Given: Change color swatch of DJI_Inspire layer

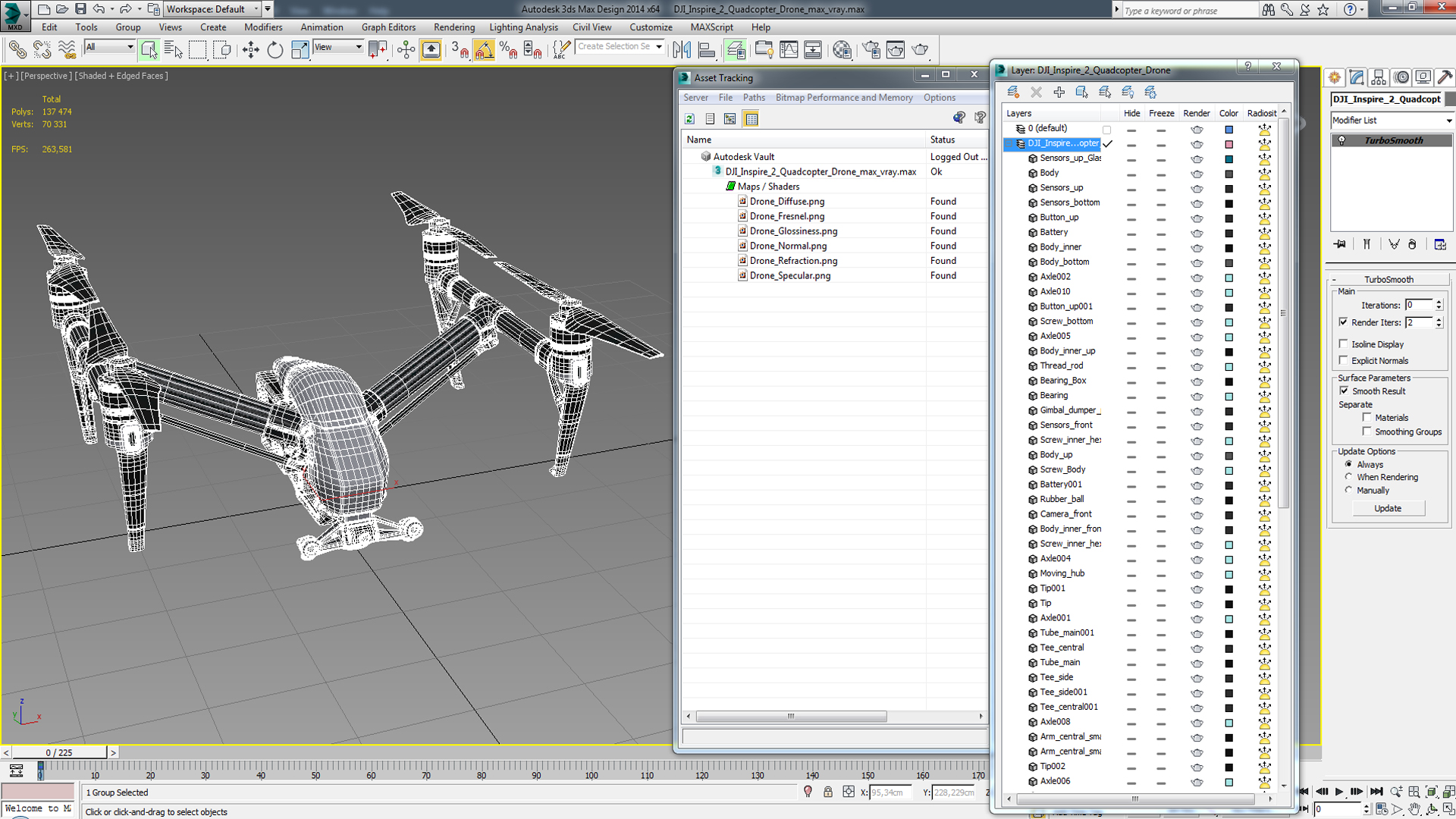Looking at the screenshot, I should pos(1228,144).
